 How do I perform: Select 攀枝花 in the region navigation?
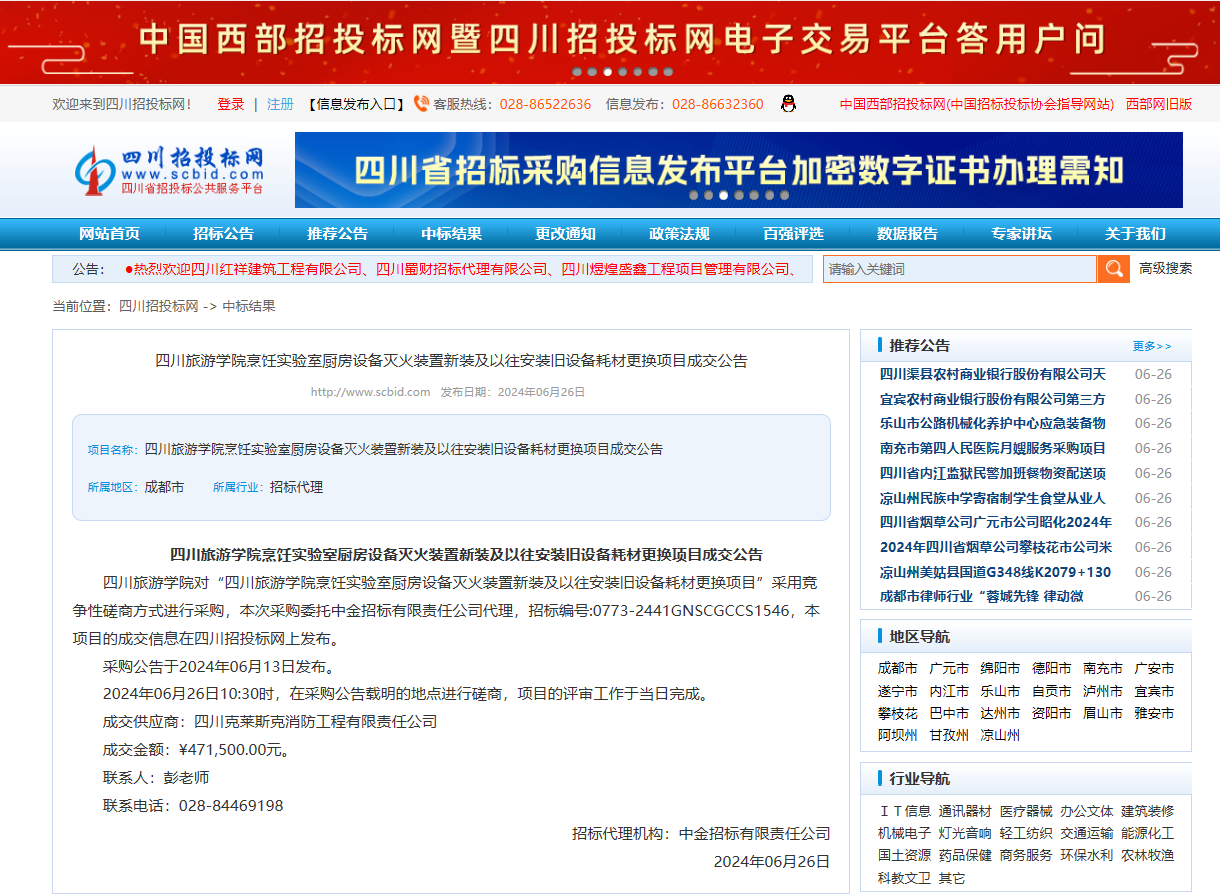coord(898,713)
